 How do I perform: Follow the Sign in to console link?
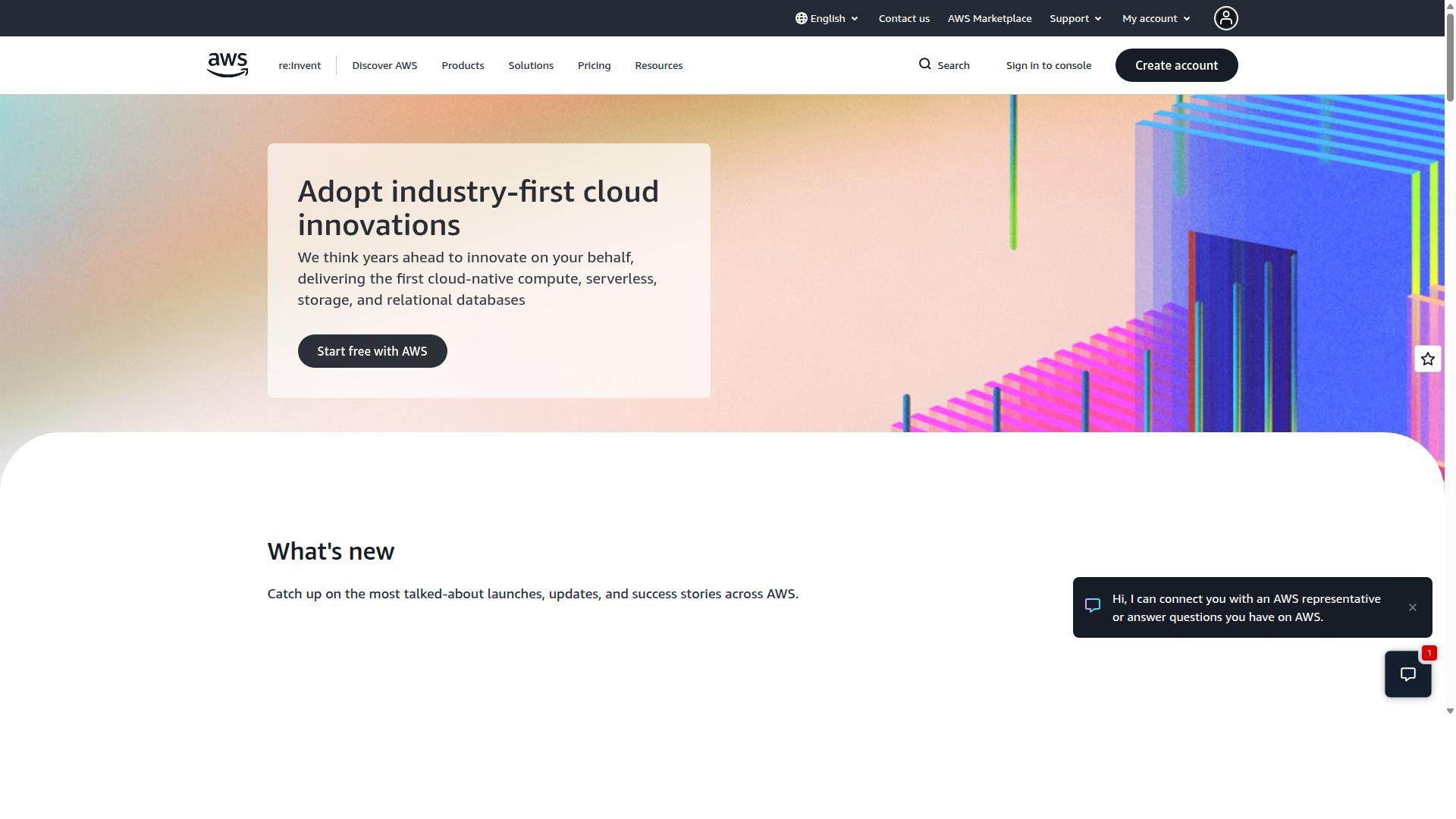point(1049,65)
